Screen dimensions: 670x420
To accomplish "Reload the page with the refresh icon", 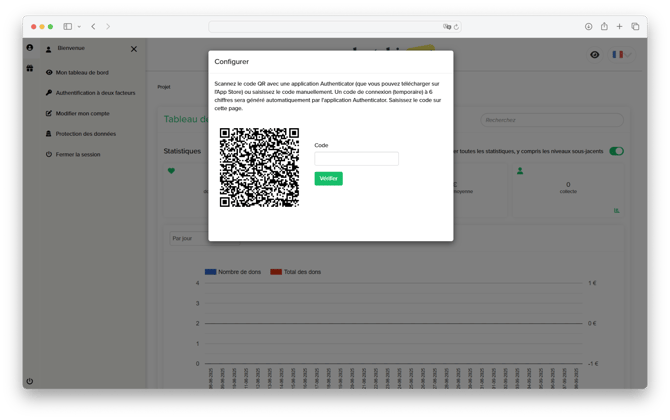I will (x=456, y=27).
